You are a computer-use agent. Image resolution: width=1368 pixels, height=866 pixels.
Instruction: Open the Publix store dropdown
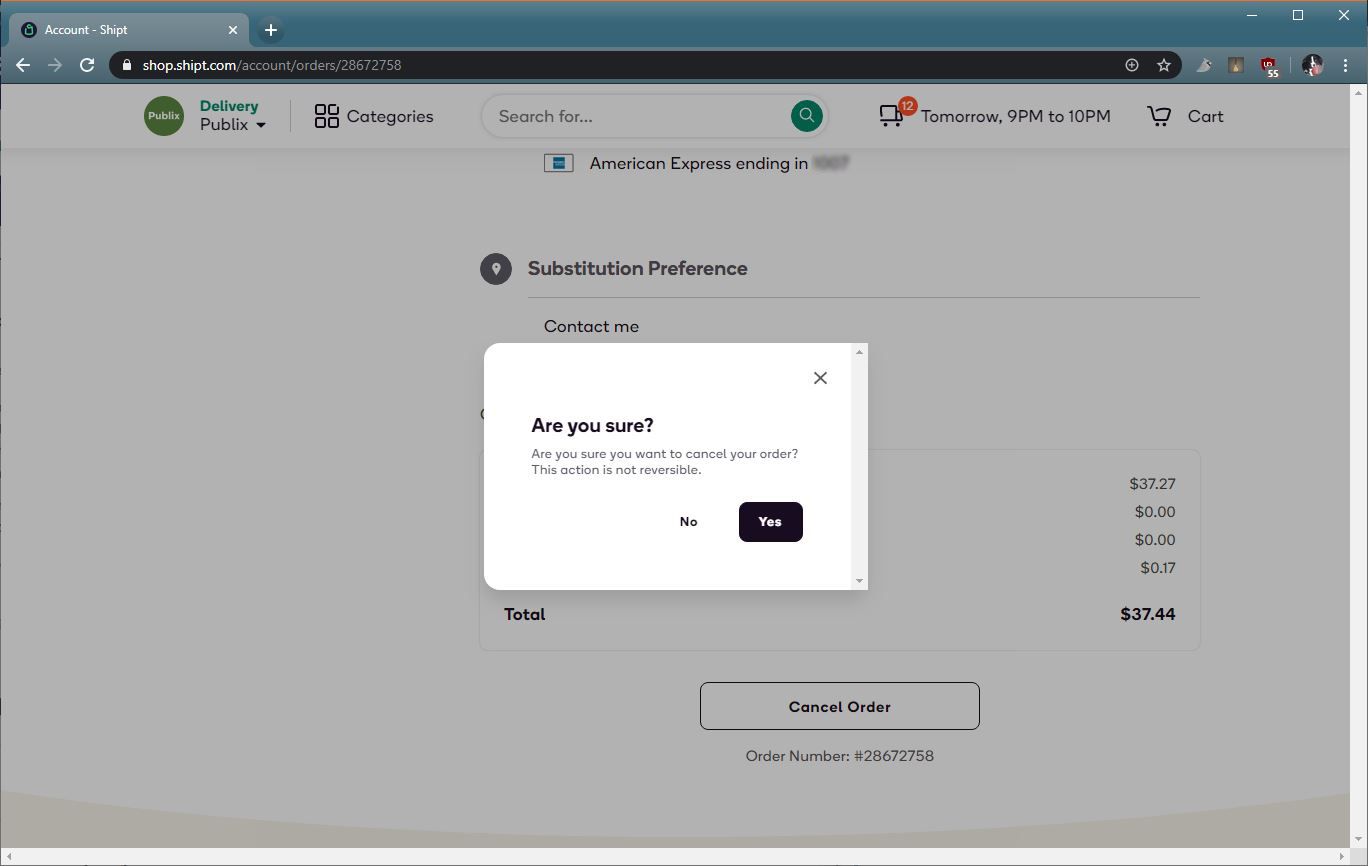tap(233, 125)
